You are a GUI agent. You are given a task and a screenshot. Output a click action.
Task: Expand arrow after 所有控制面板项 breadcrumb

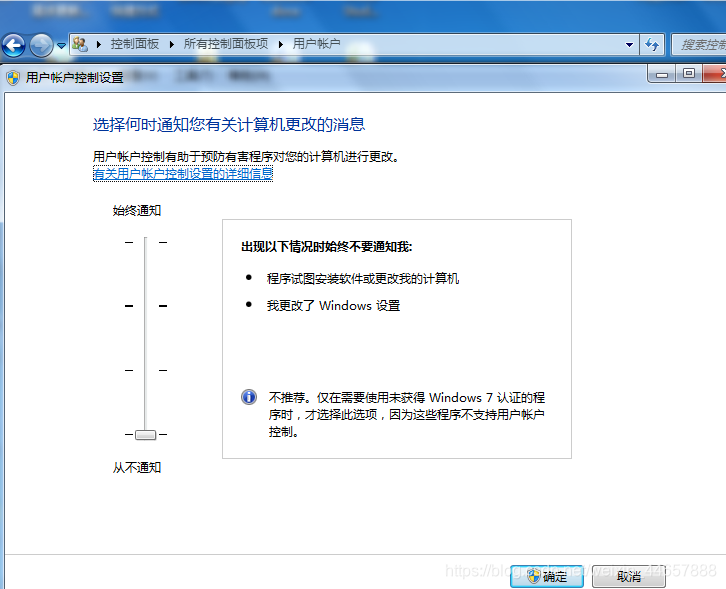(281, 44)
